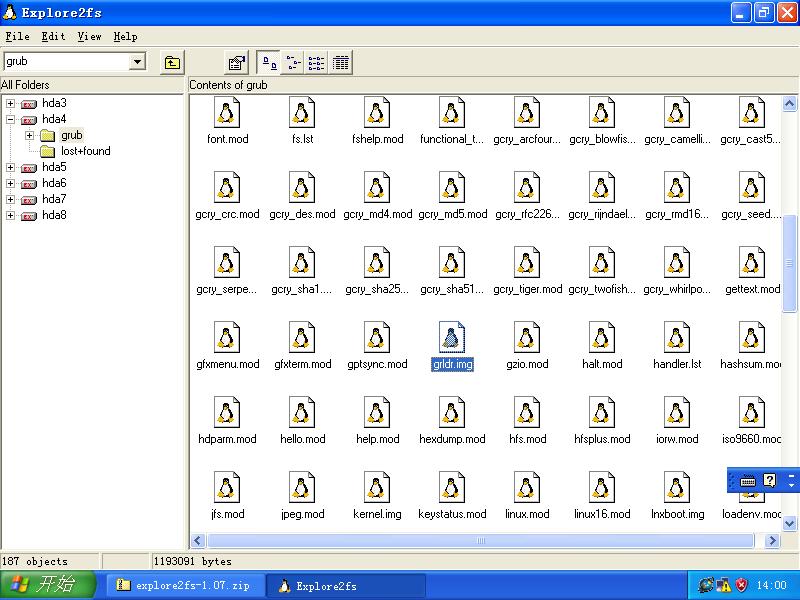Viewport: 800px width, 600px height.
Task: Select the hexdump.mod file icon
Action: tap(452, 412)
